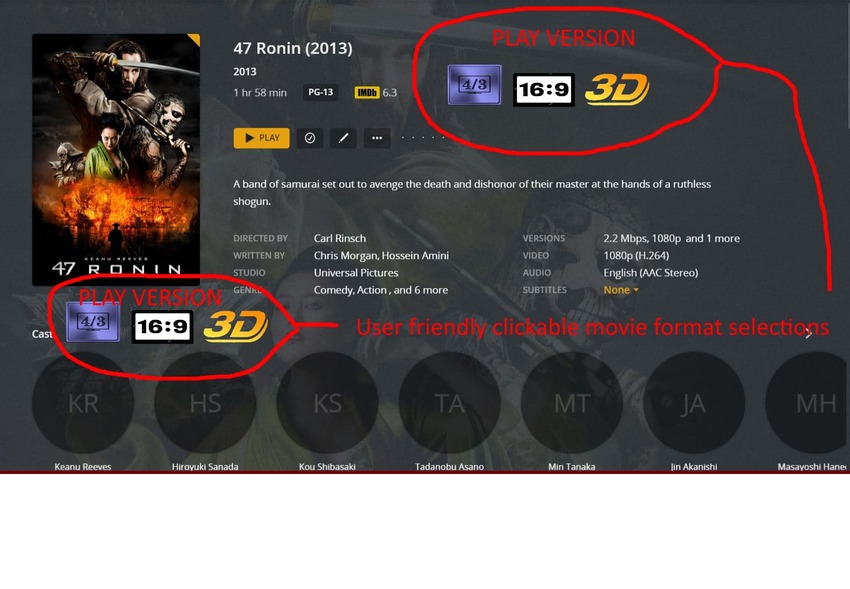Expand versions list '2.2 Mbps, 1080p and 1 more'

pyautogui.click(x=671, y=238)
